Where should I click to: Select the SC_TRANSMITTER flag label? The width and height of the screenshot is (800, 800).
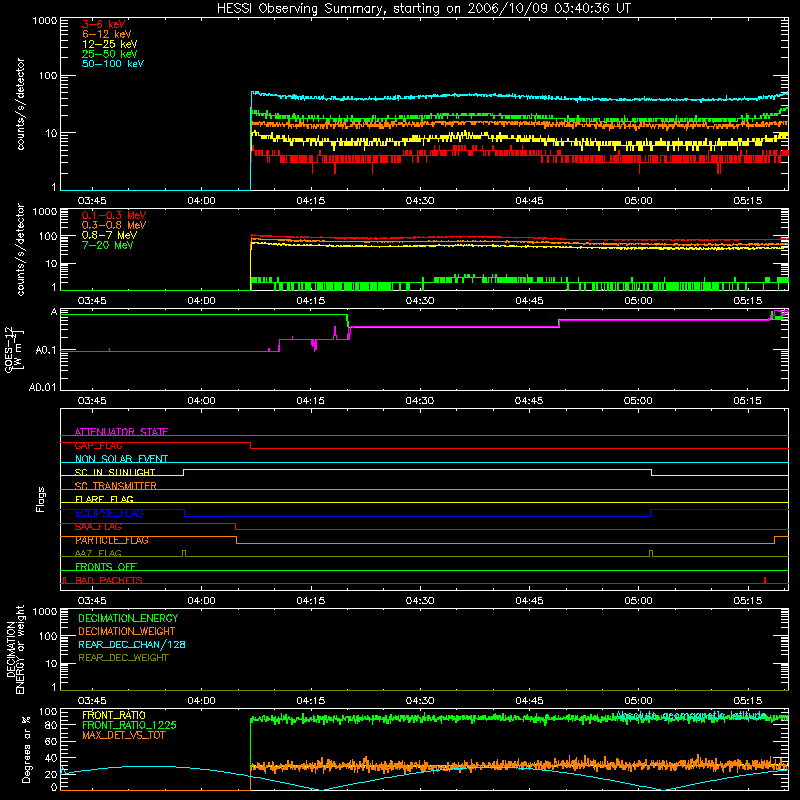[115, 486]
